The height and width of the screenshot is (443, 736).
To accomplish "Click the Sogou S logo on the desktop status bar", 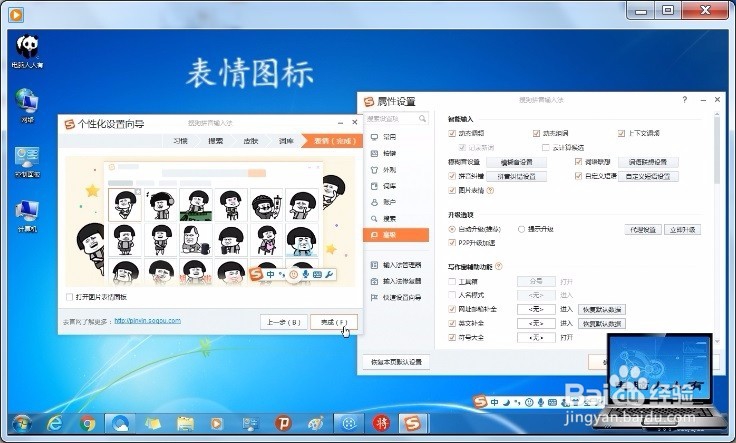I will (480, 402).
